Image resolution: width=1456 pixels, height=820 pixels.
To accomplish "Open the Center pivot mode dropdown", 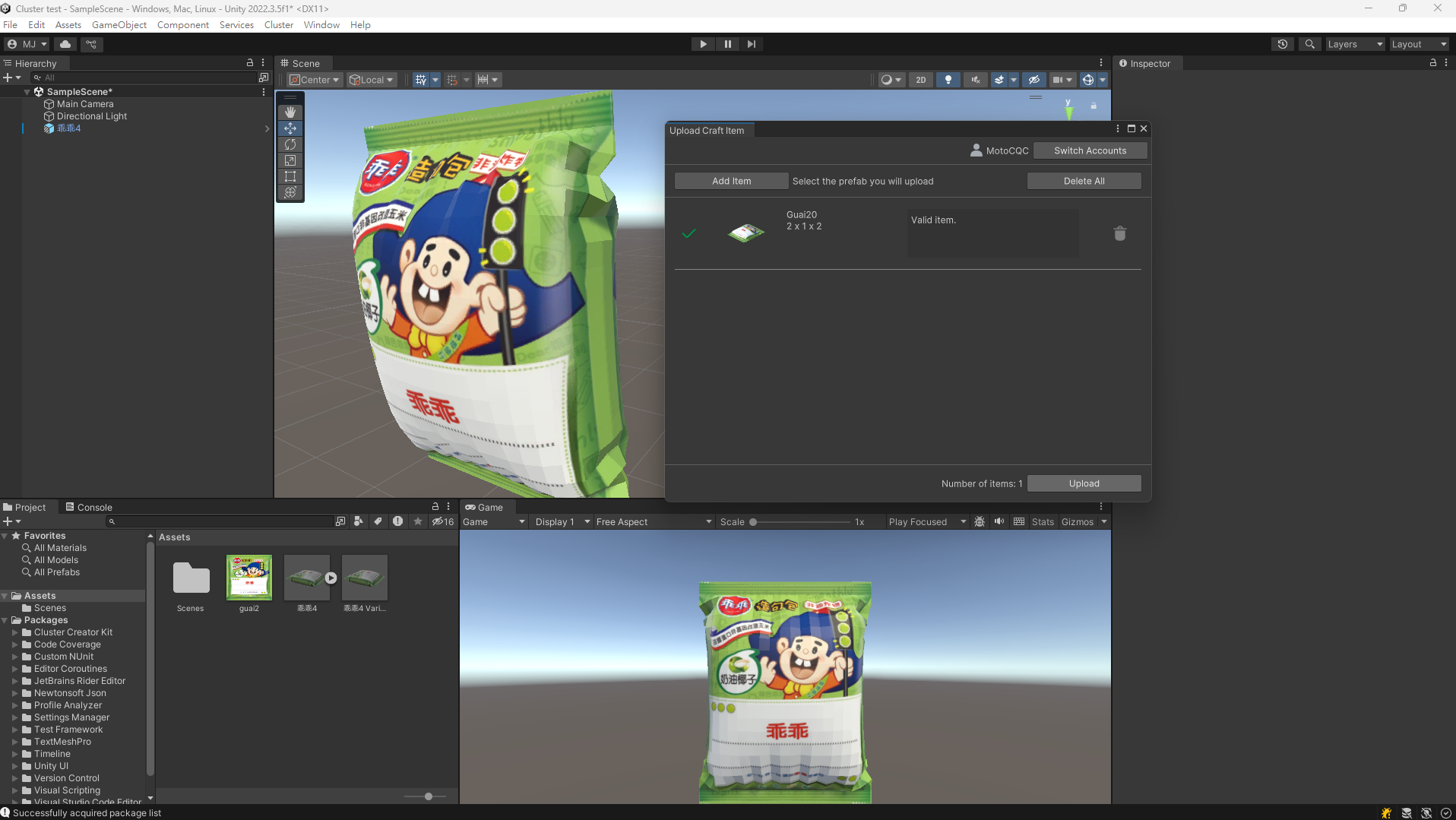I will click(314, 80).
